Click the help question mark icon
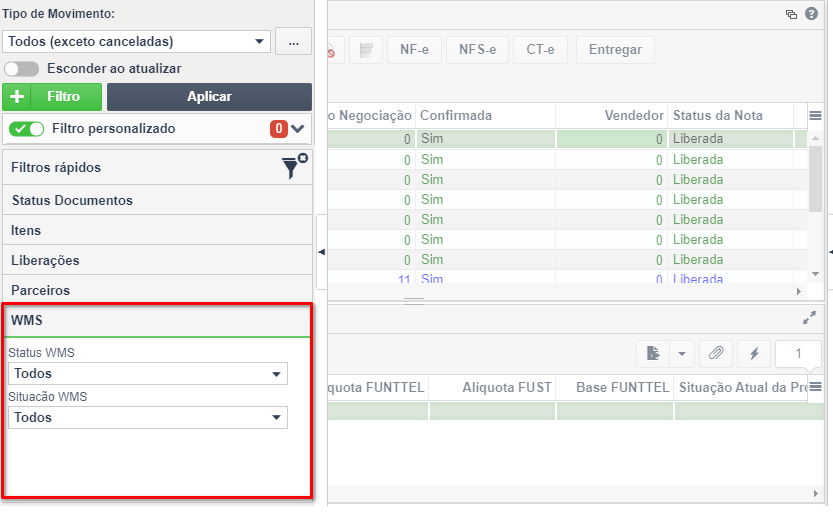The height and width of the screenshot is (514, 833). point(811,14)
